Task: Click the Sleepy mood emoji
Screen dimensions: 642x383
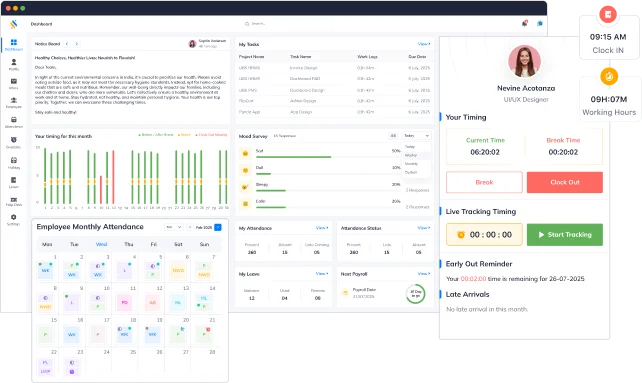Action: point(245,187)
